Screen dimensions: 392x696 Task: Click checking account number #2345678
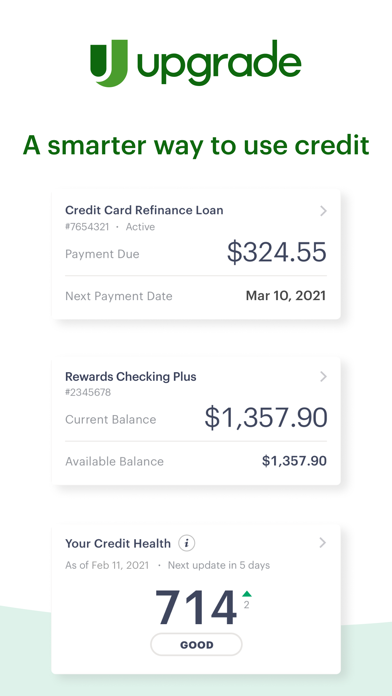tap(88, 392)
